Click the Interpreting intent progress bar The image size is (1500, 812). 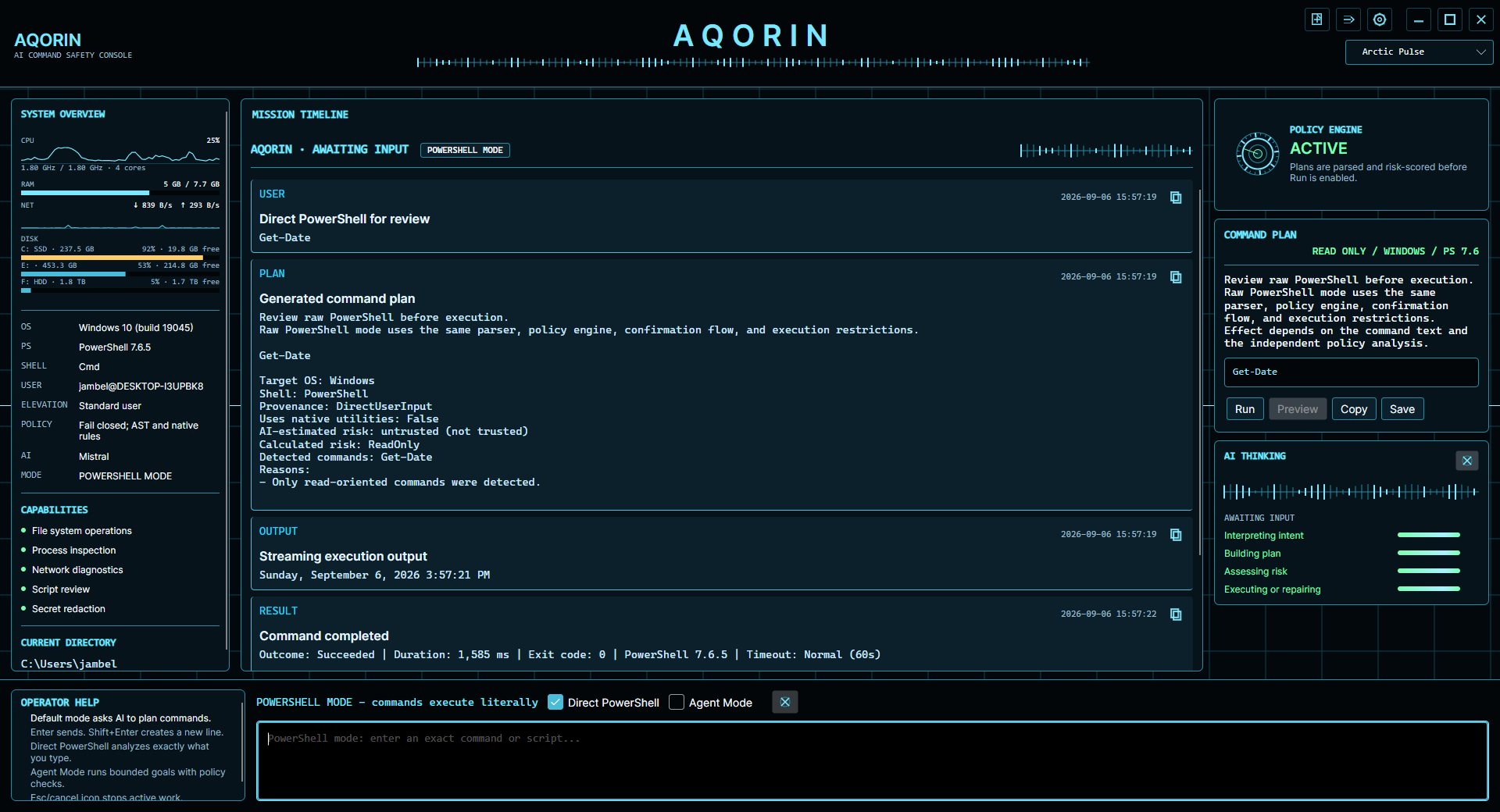point(1429,535)
